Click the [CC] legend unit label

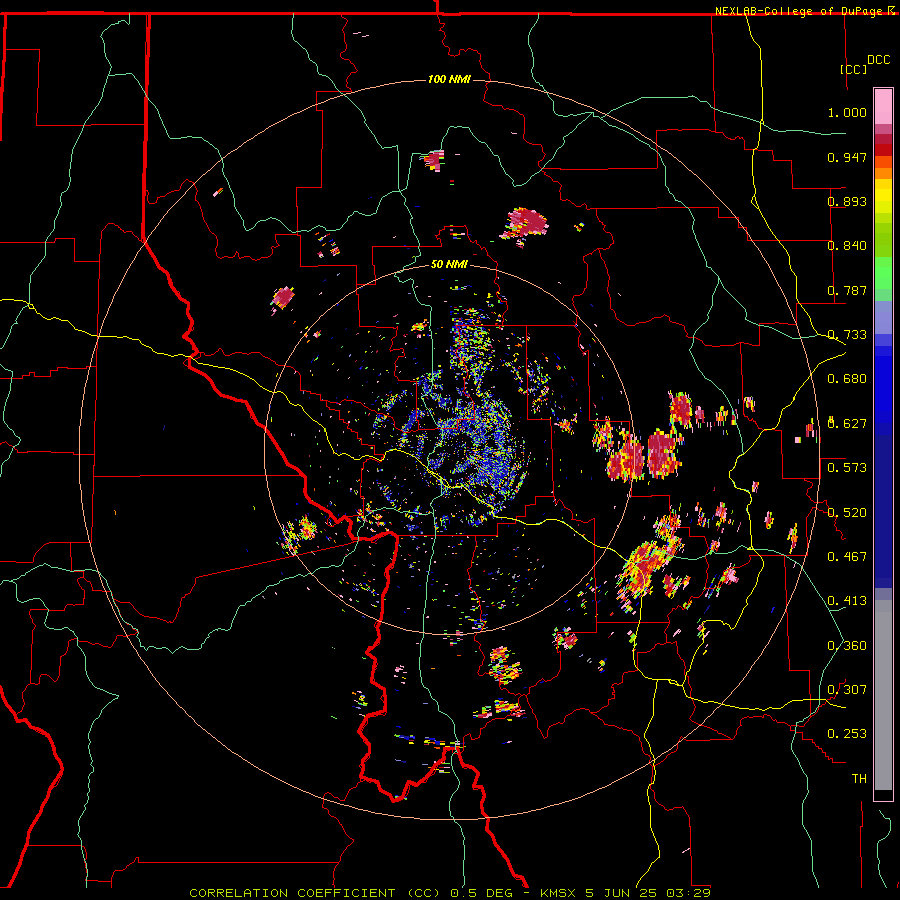853,69
